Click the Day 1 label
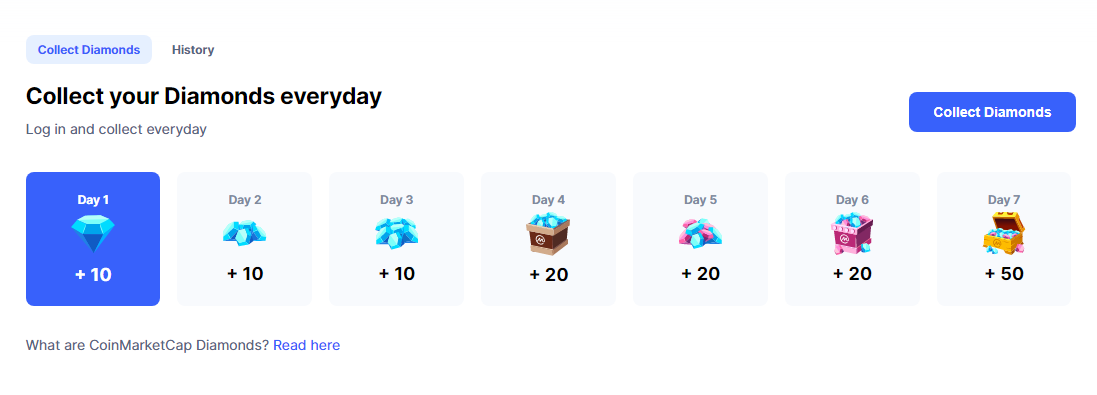The image size is (1097, 395). pyautogui.click(x=92, y=200)
